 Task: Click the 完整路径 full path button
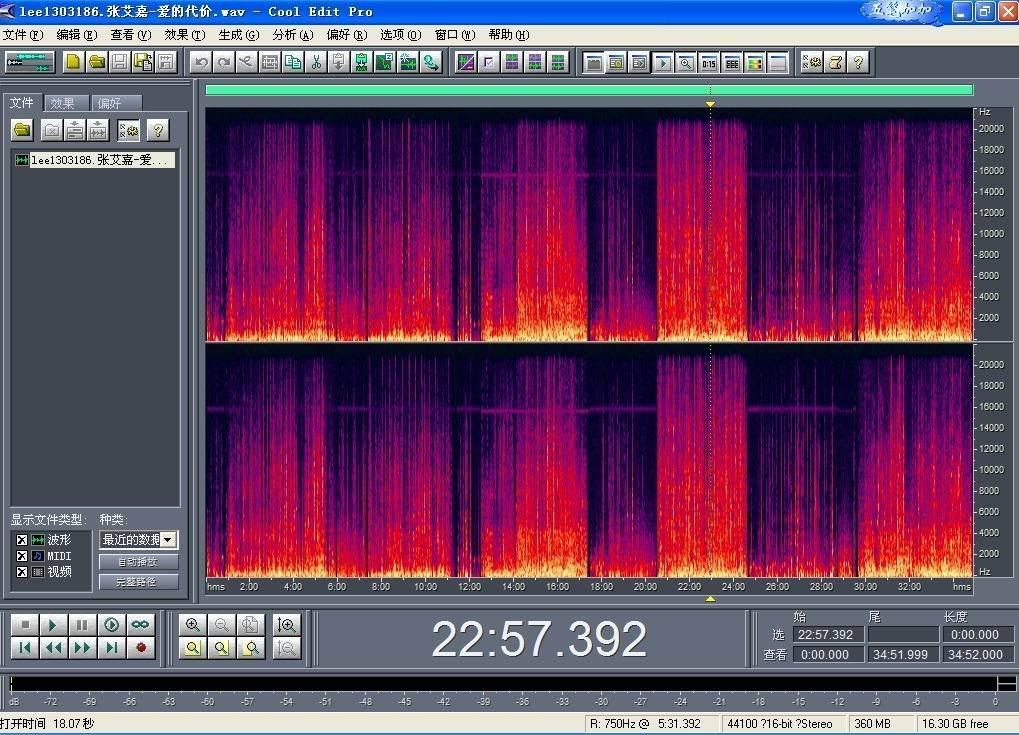138,582
